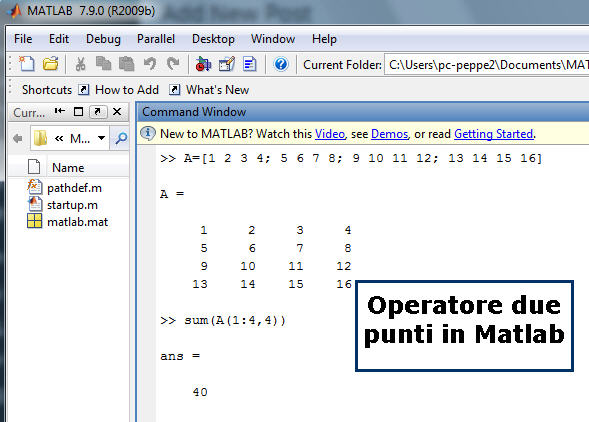This screenshot has height=422, width=589.
Task: Open Help with the question mark icon
Action: coord(281,64)
